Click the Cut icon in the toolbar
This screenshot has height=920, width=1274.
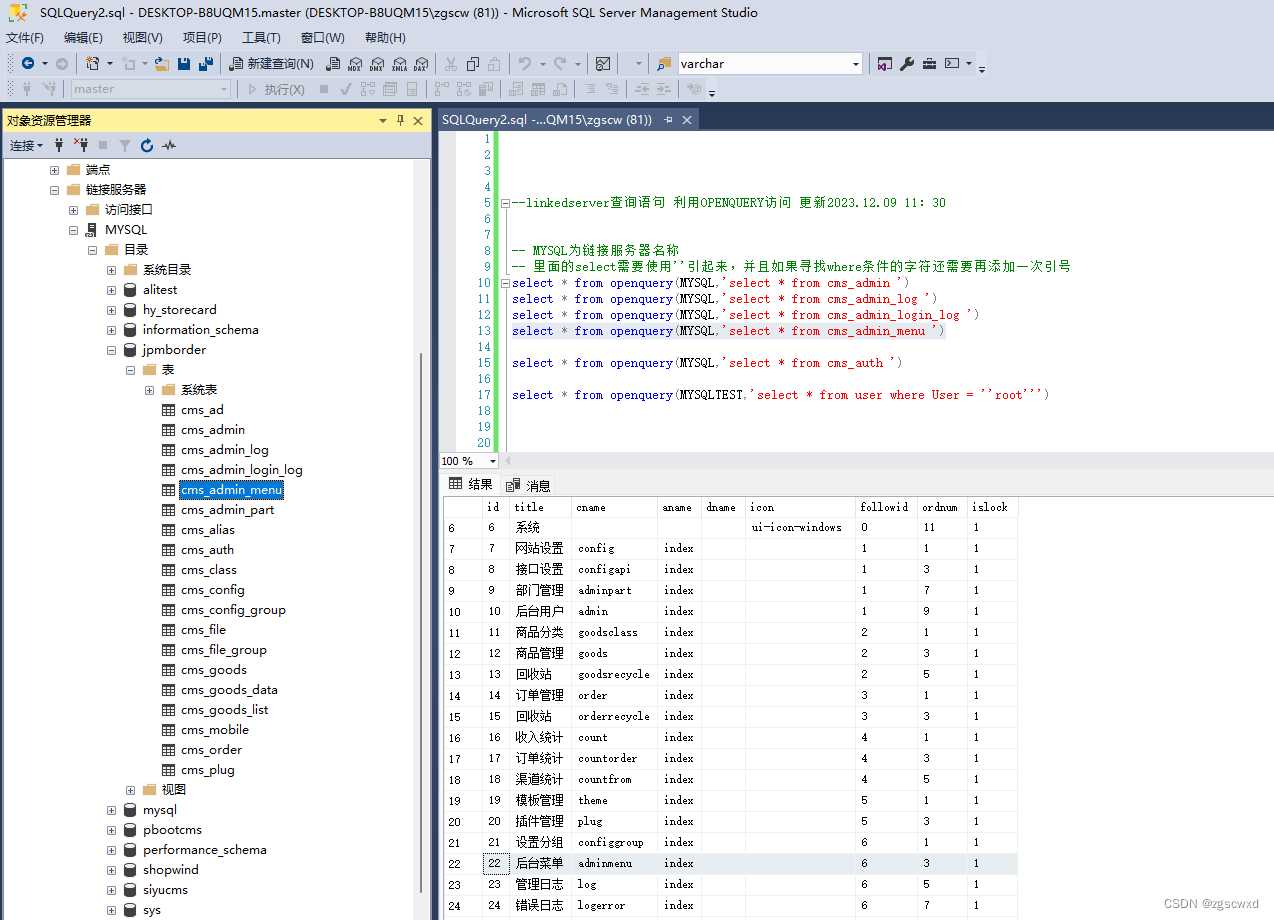click(x=449, y=63)
